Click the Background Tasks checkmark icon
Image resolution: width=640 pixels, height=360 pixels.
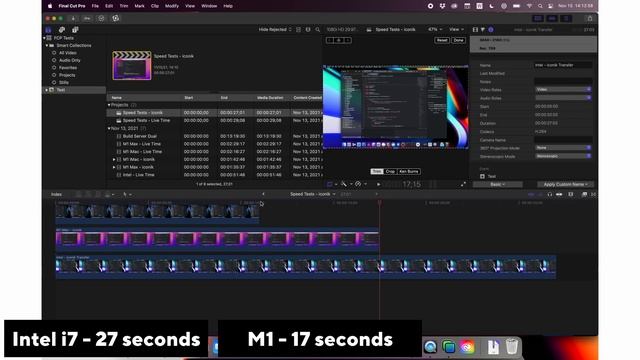[x=101, y=18]
